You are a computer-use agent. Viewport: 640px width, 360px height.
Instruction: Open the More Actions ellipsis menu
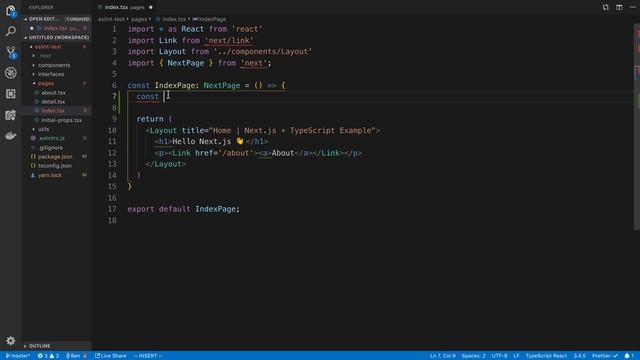point(633,7)
